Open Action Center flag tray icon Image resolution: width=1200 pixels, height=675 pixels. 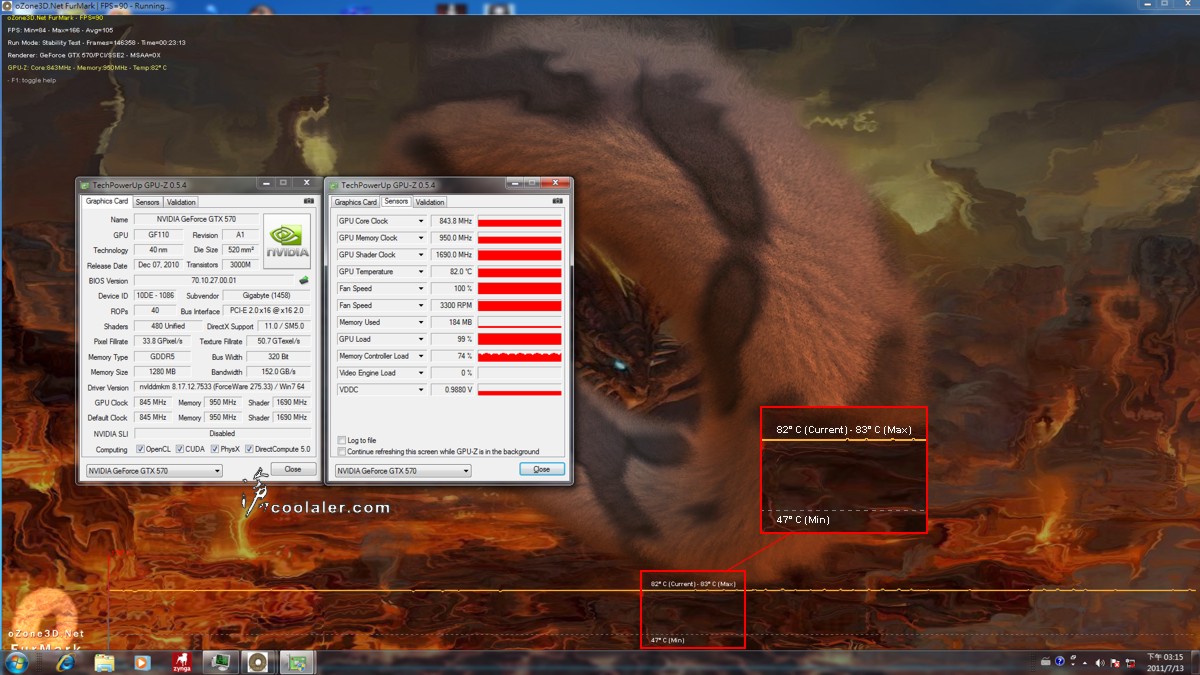[1116, 662]
